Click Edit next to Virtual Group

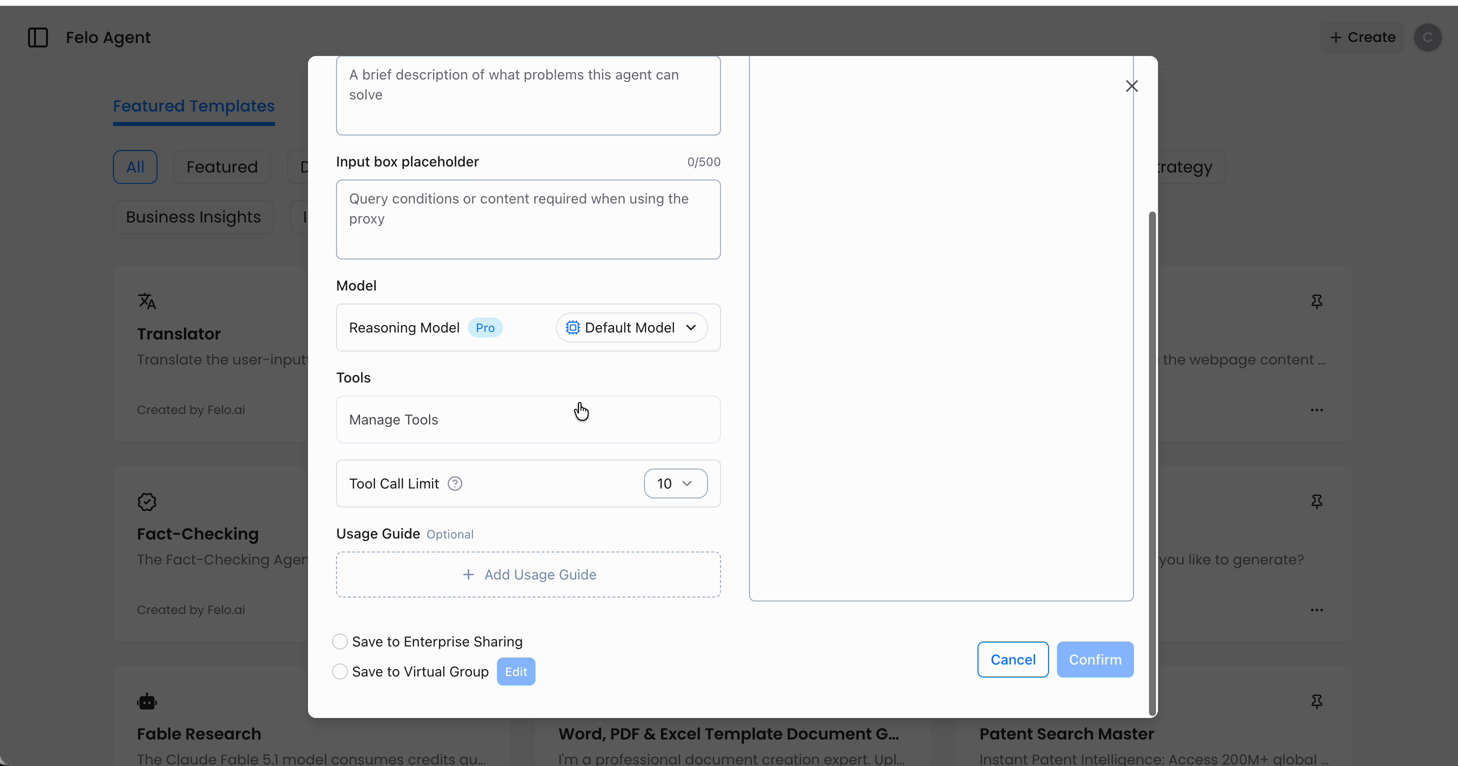point(516,672)
